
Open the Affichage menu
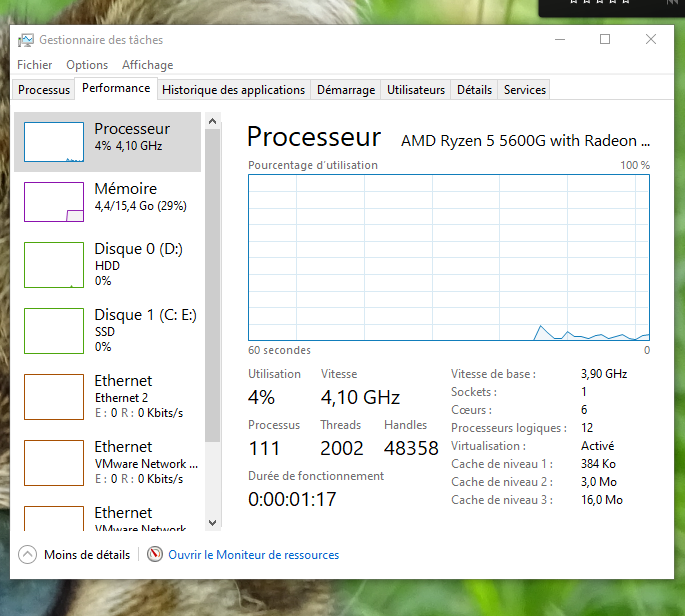click(x=148, y=65)
